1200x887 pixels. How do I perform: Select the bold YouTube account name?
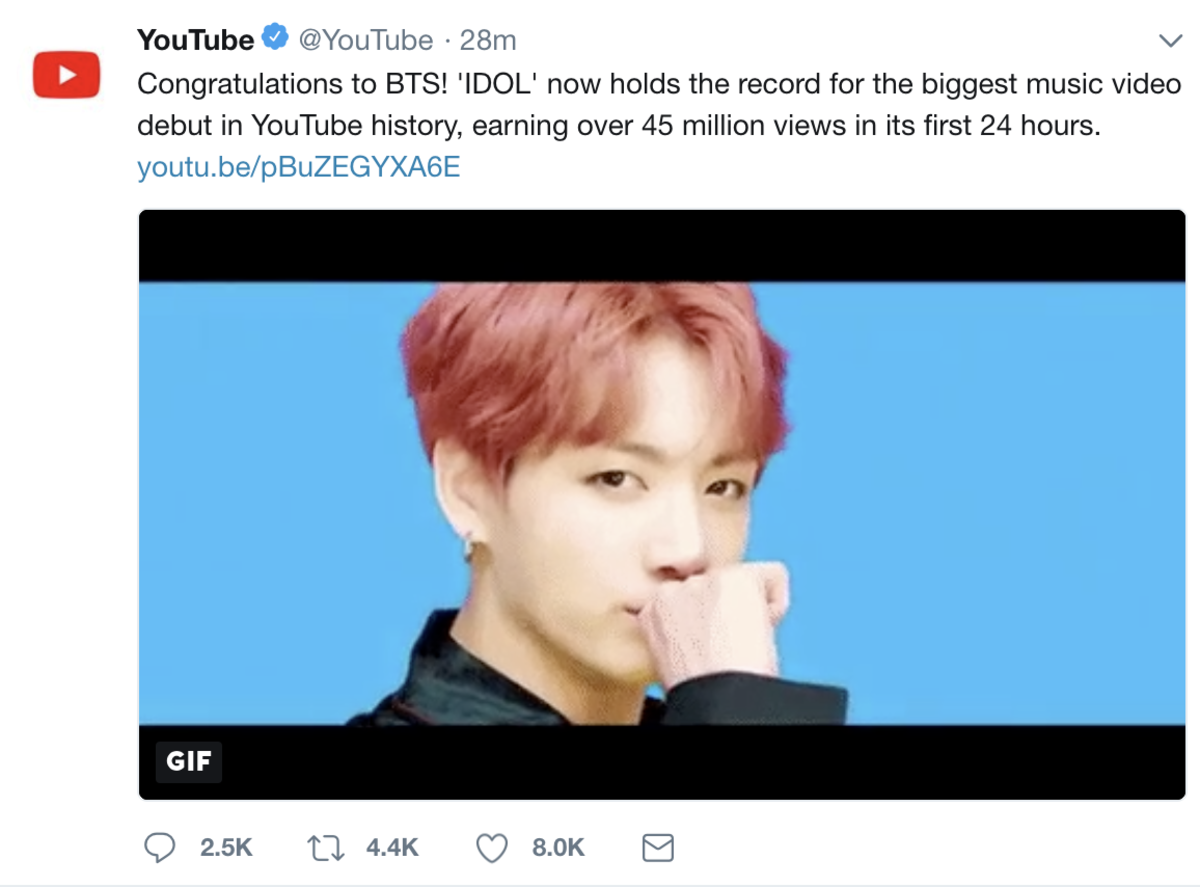point(194,38)
